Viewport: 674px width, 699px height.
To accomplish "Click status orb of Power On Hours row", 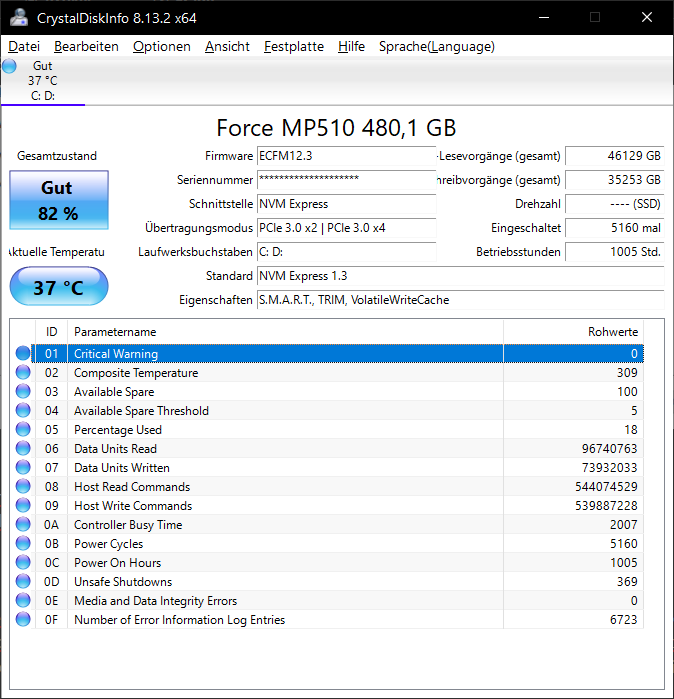I will click(x=23, y=563).
